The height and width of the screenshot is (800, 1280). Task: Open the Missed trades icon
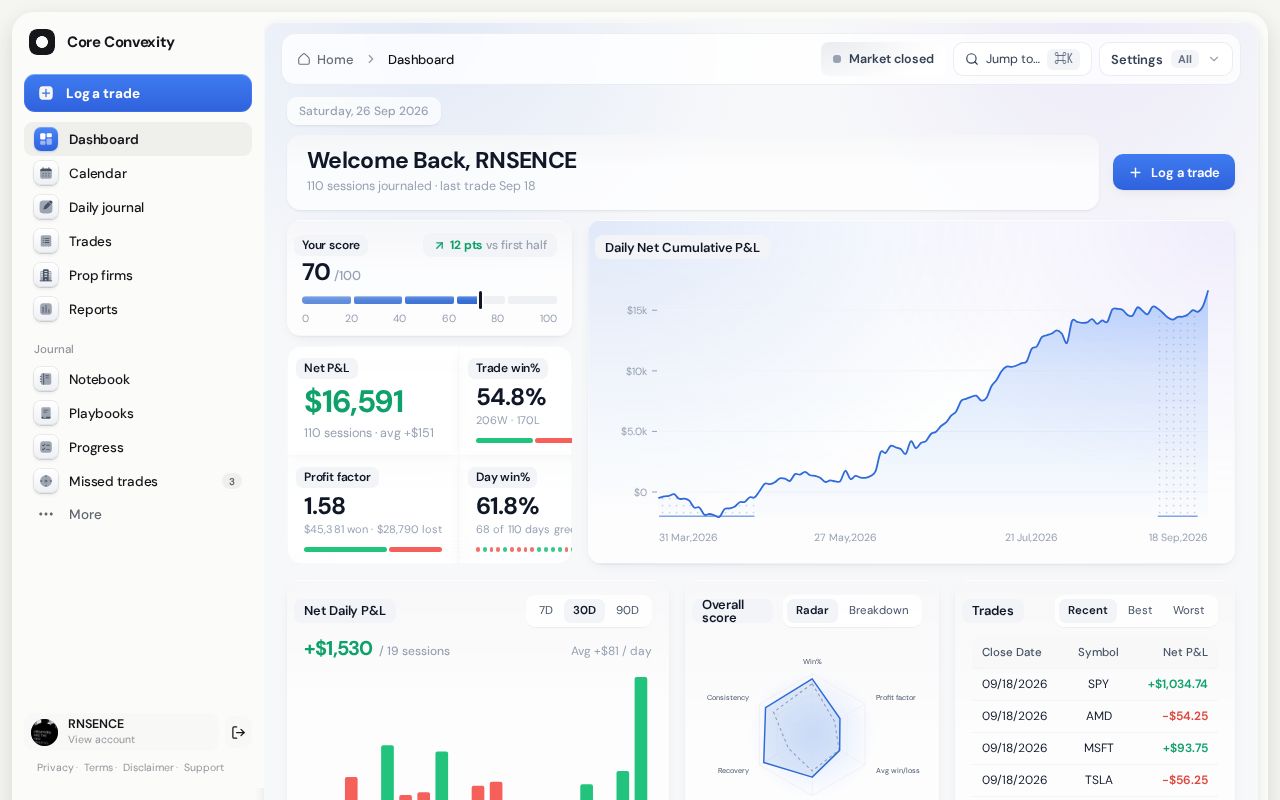46,481
